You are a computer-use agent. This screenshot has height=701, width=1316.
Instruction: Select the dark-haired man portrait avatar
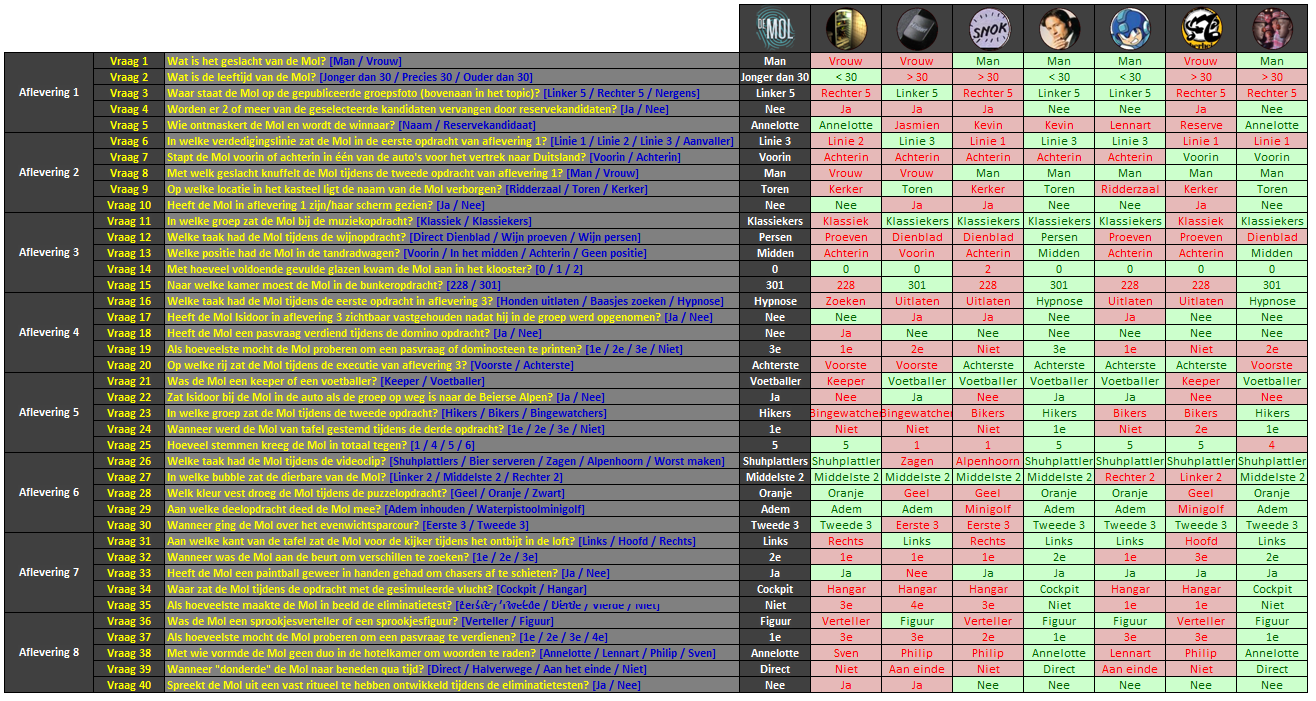(x=1058, y=29)
